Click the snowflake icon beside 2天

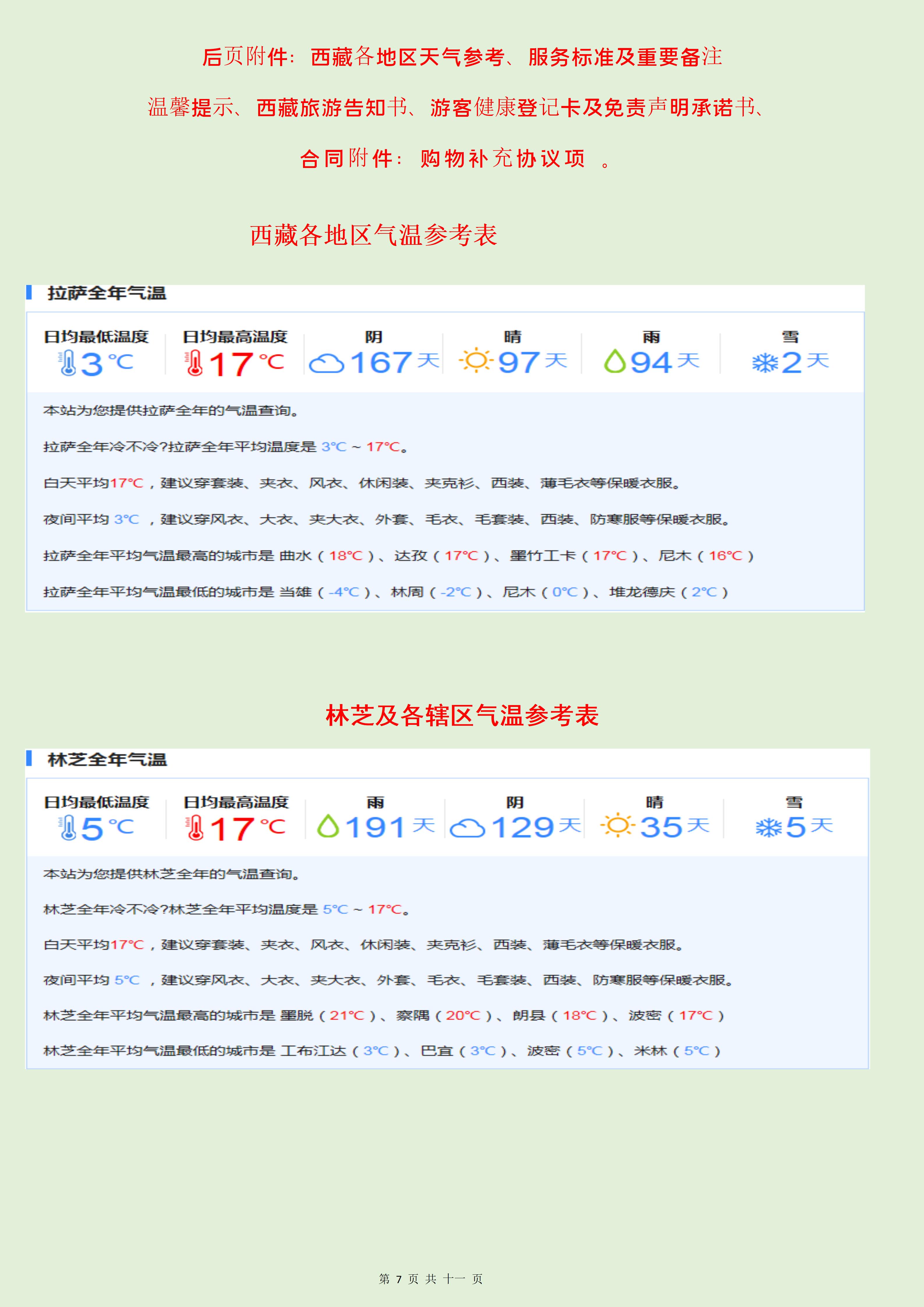(764, 363)
